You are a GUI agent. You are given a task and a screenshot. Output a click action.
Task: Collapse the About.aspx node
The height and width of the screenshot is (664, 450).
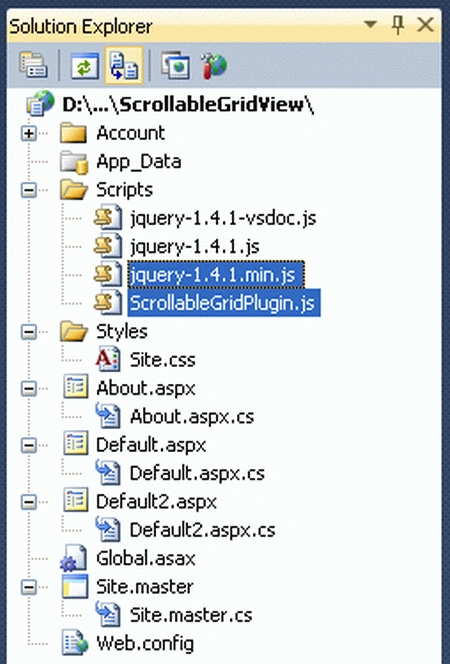tap(29, 389)
